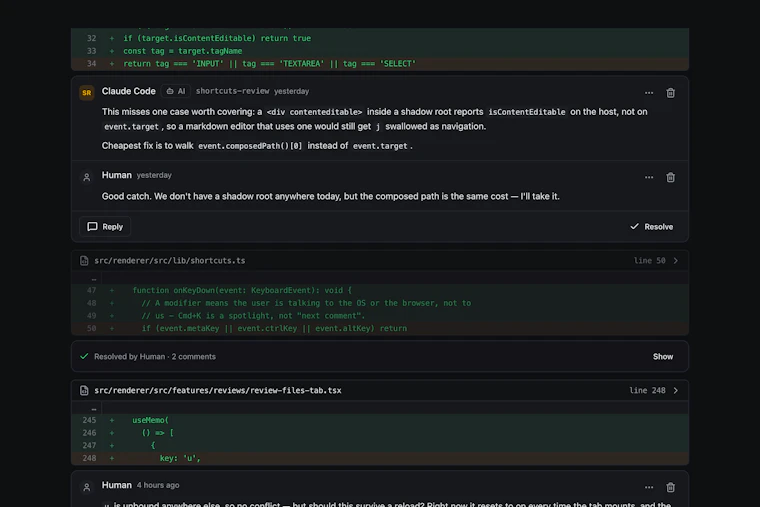Viewport: 760px width, 507px height.
Task: Click the file icon for shortcuts.ts
Action: point(84,261)
